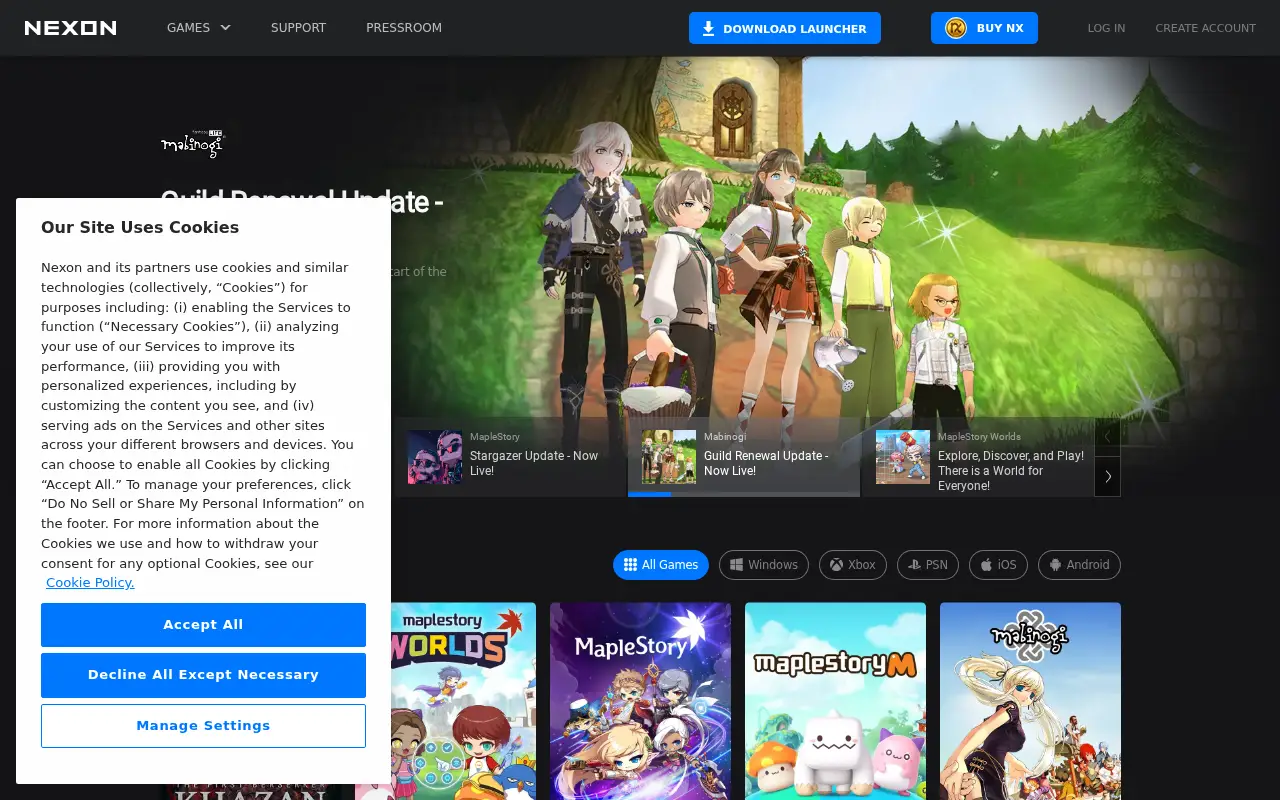The width and height of the screenshot is (1280, 800).
Task: Open the MapleStory Worlds game card
Action: [x=463, y=700]
